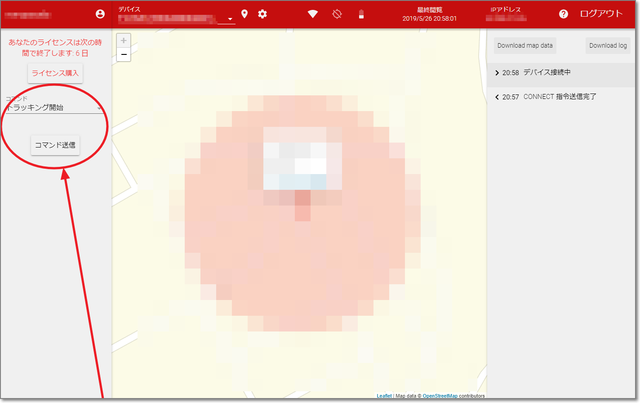Click the Download map data button
The image size is (640, 403).
[x=525, y=46]
